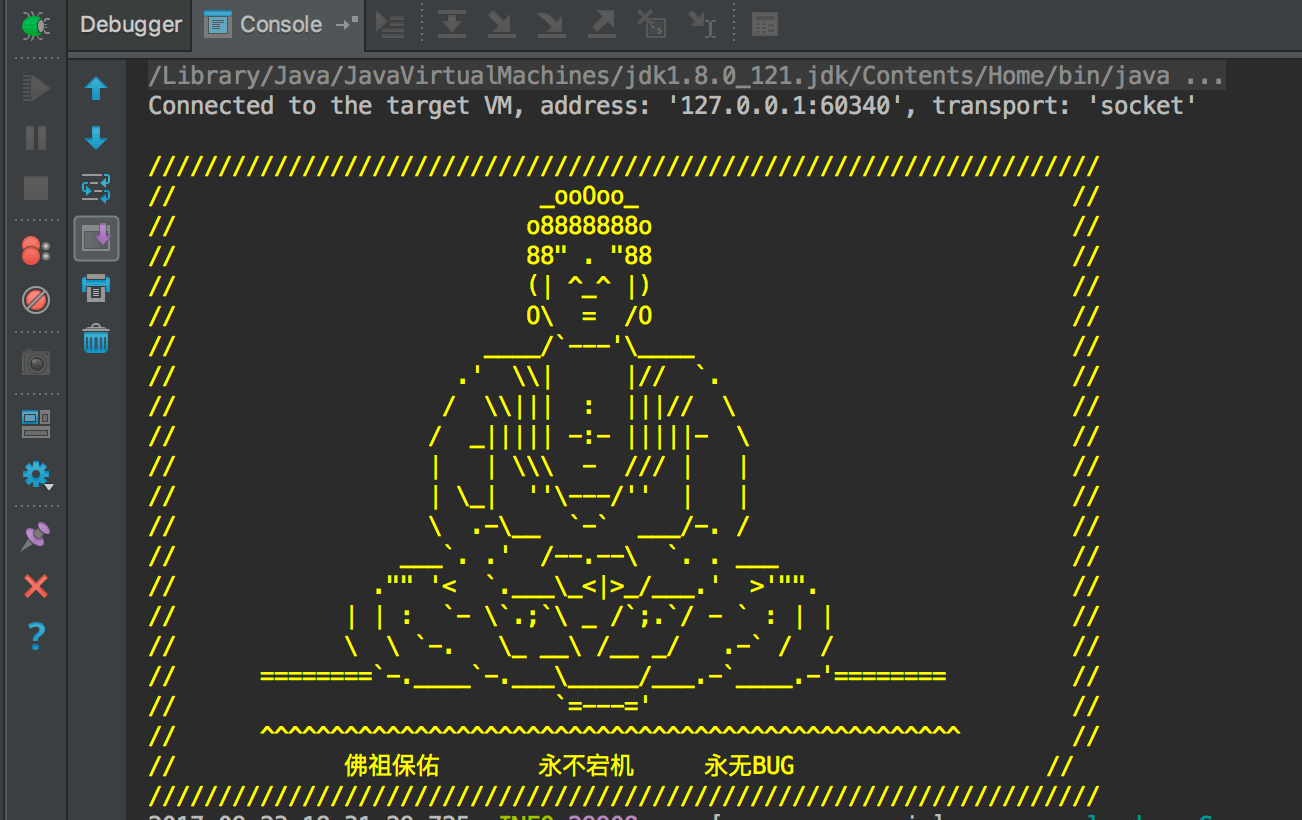Print console output with printer icon

pyautogui.click(x=96, y=288)
